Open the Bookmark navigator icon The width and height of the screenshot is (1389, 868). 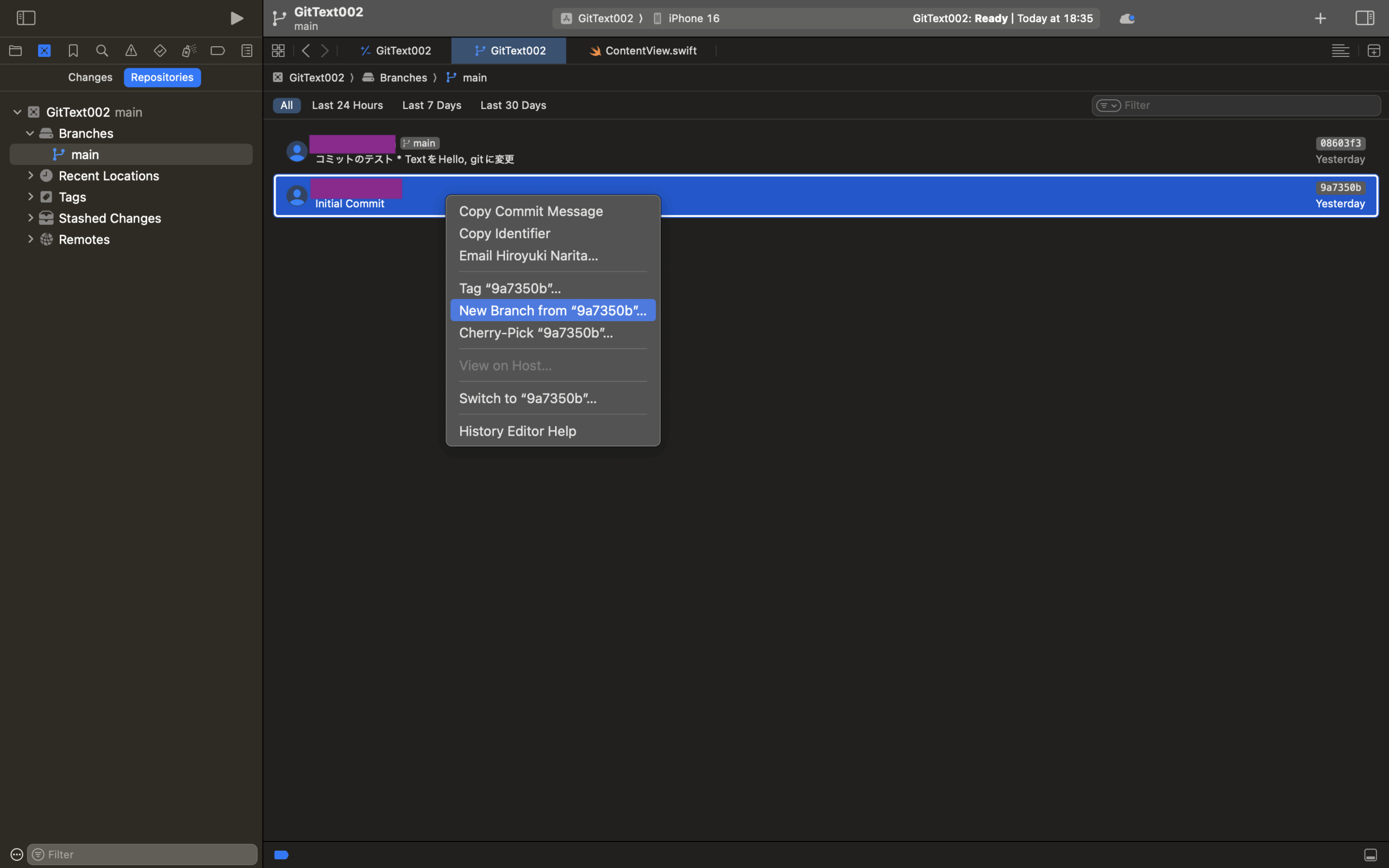tap(73, 50)
